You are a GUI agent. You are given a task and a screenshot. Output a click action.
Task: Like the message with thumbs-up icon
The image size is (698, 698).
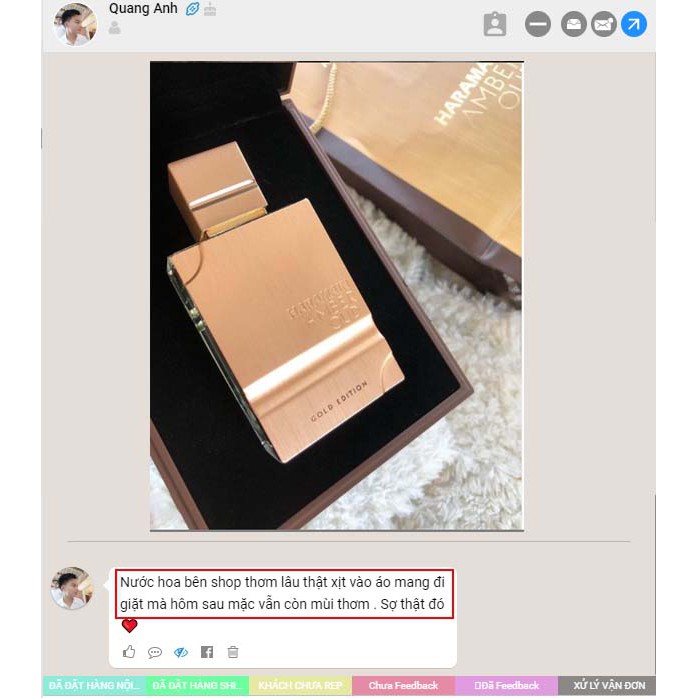(129, 652)
